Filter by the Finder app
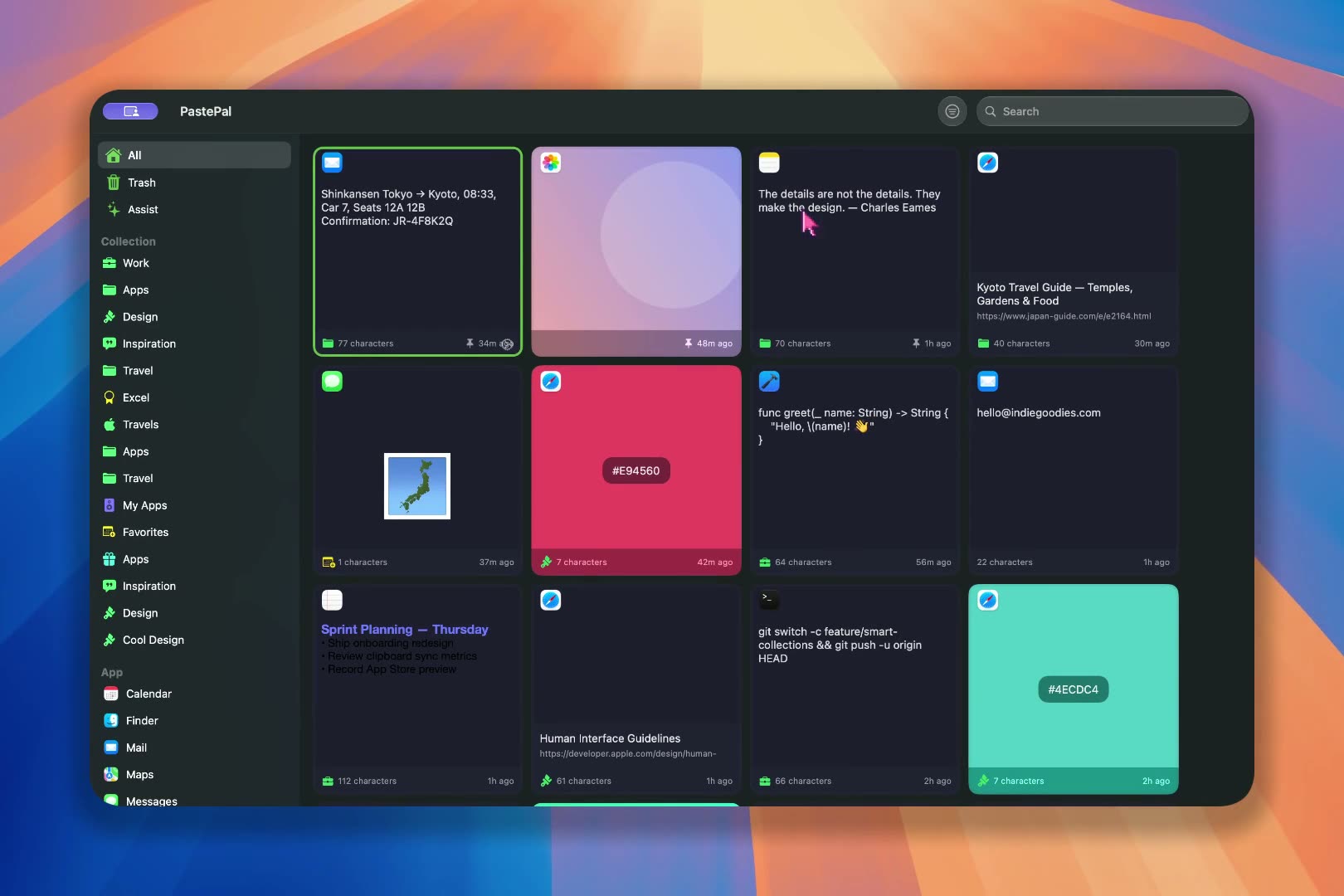 [194, 721]
